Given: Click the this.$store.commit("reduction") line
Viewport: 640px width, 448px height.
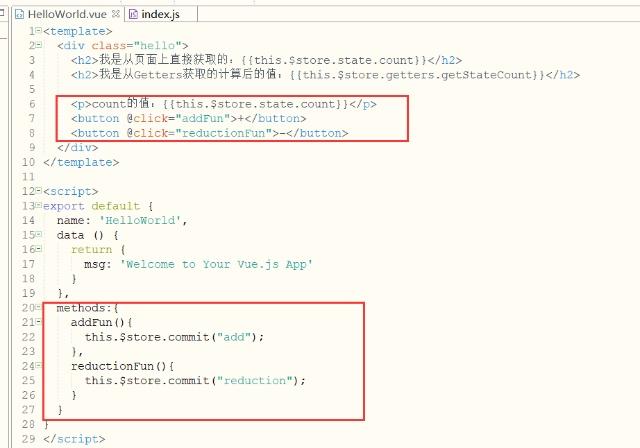Looking at the screenshot, I should pyautogui.click(x=195, y=380).
